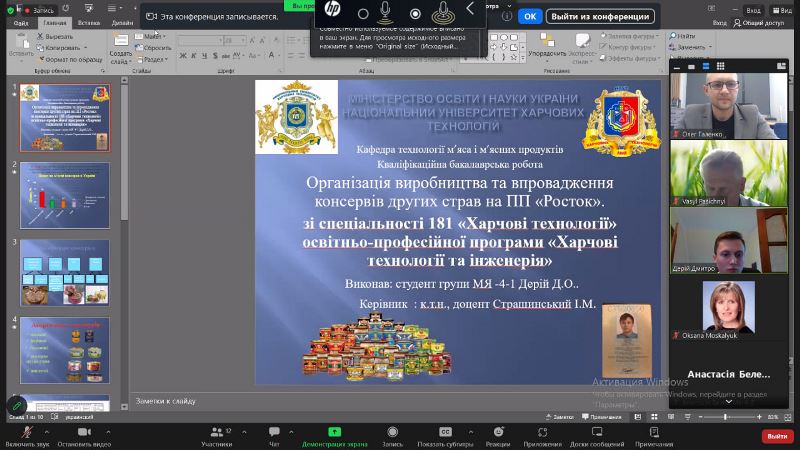Click Найти search tool
This screenshot has width=800, height=450.
(682, 36)
